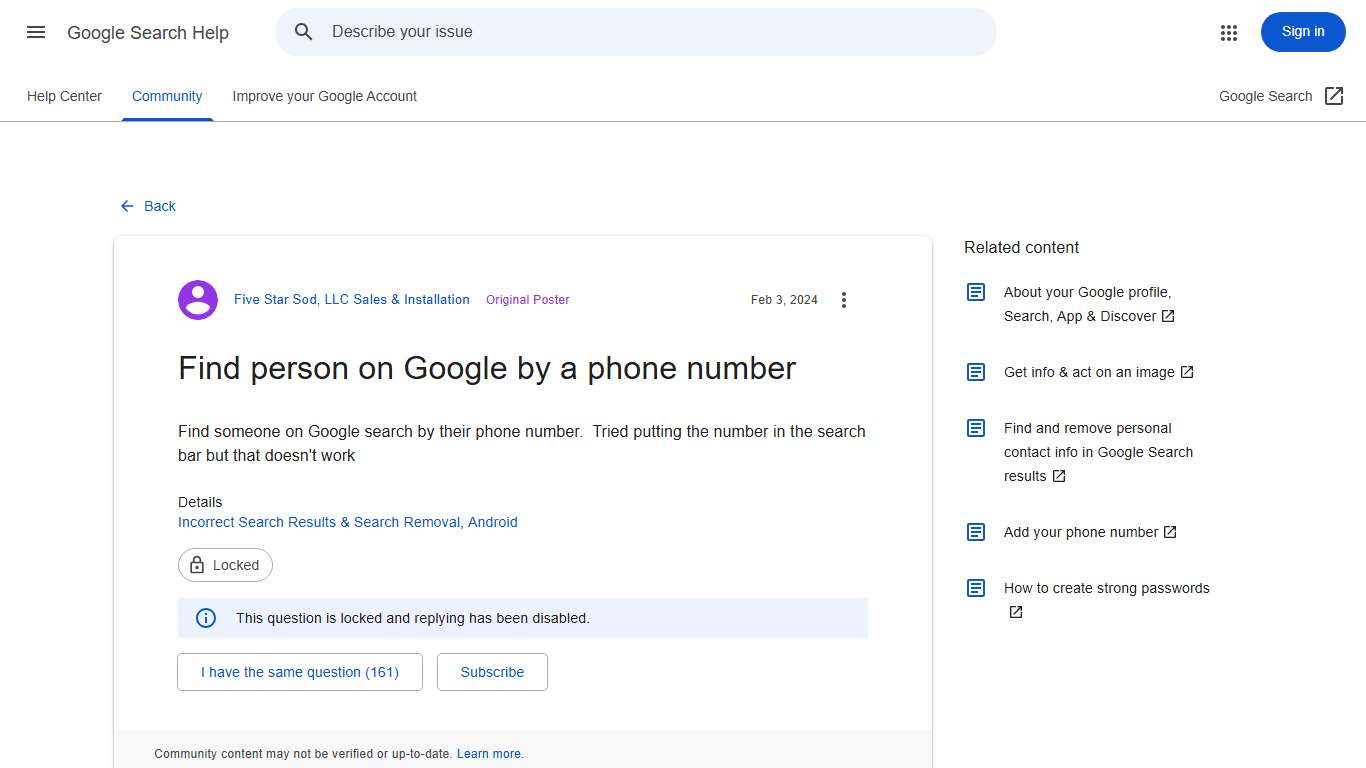Image resolution: width=1366 pixels, height=768 pixels.
Task: Open the Improve your Google Account tab
Action: (x=324, y=96)
